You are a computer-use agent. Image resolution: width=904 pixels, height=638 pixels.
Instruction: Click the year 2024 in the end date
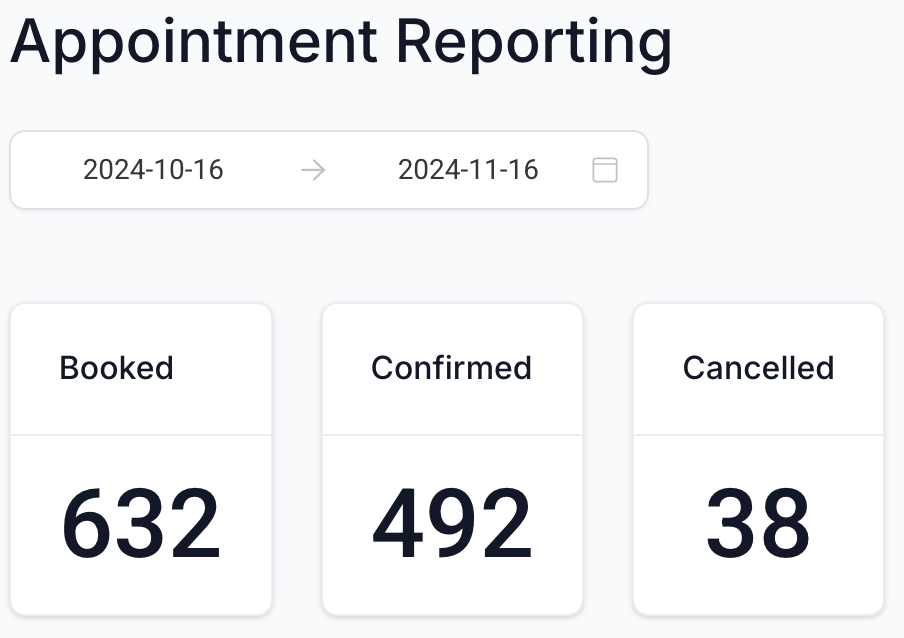[427, 170]
